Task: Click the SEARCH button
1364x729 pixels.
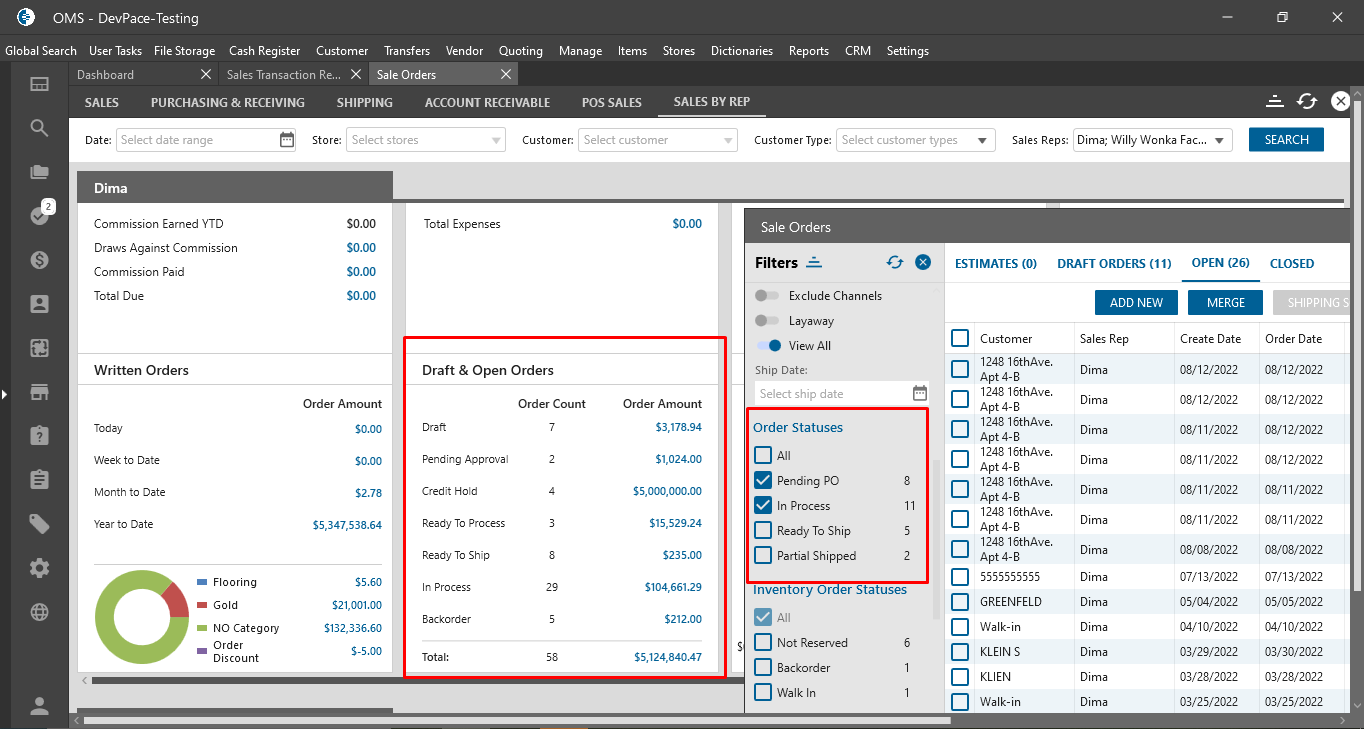Action: (x=1286, y=140)
